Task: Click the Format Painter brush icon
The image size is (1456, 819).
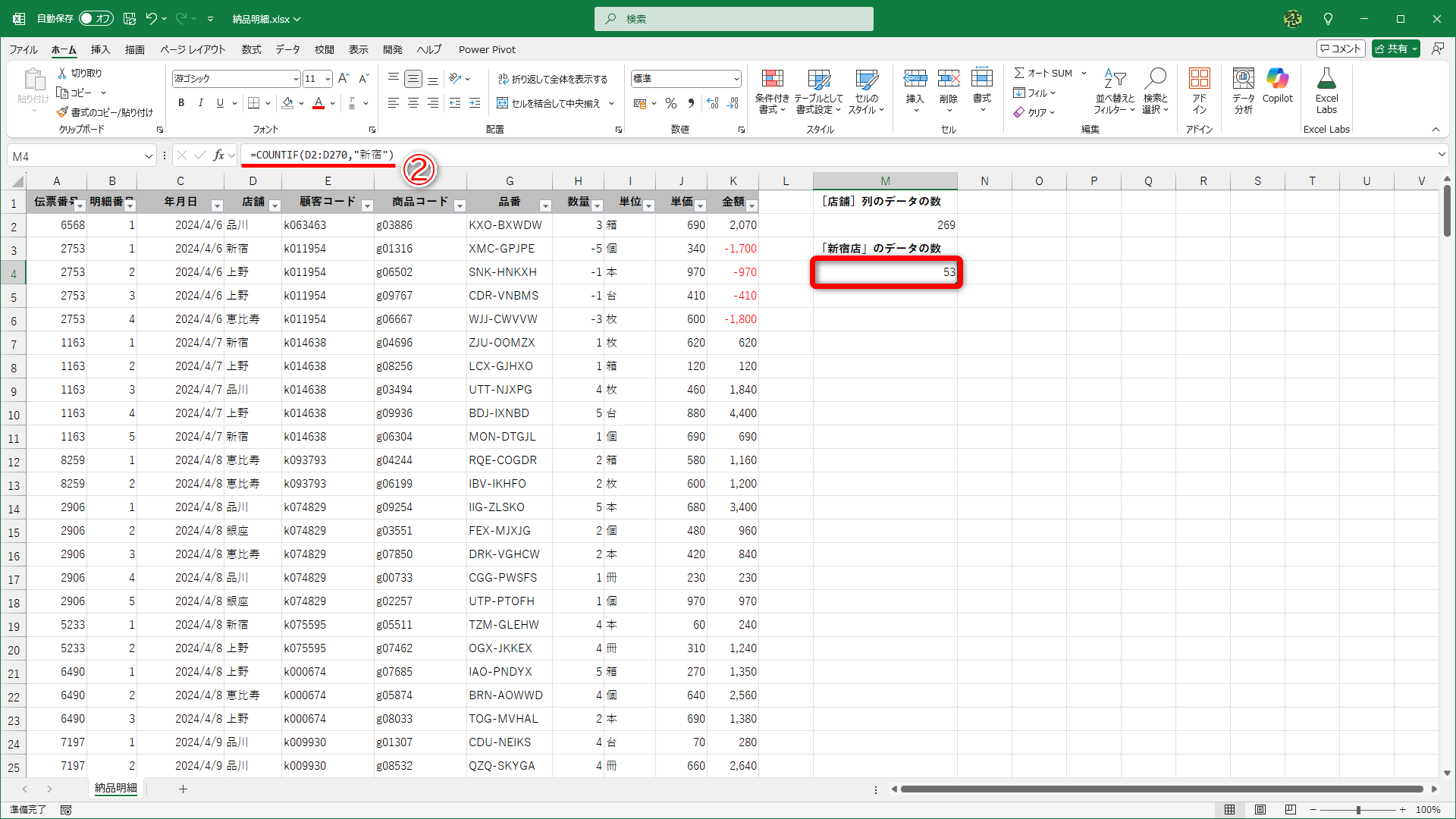Action: (x=63, y=112)
